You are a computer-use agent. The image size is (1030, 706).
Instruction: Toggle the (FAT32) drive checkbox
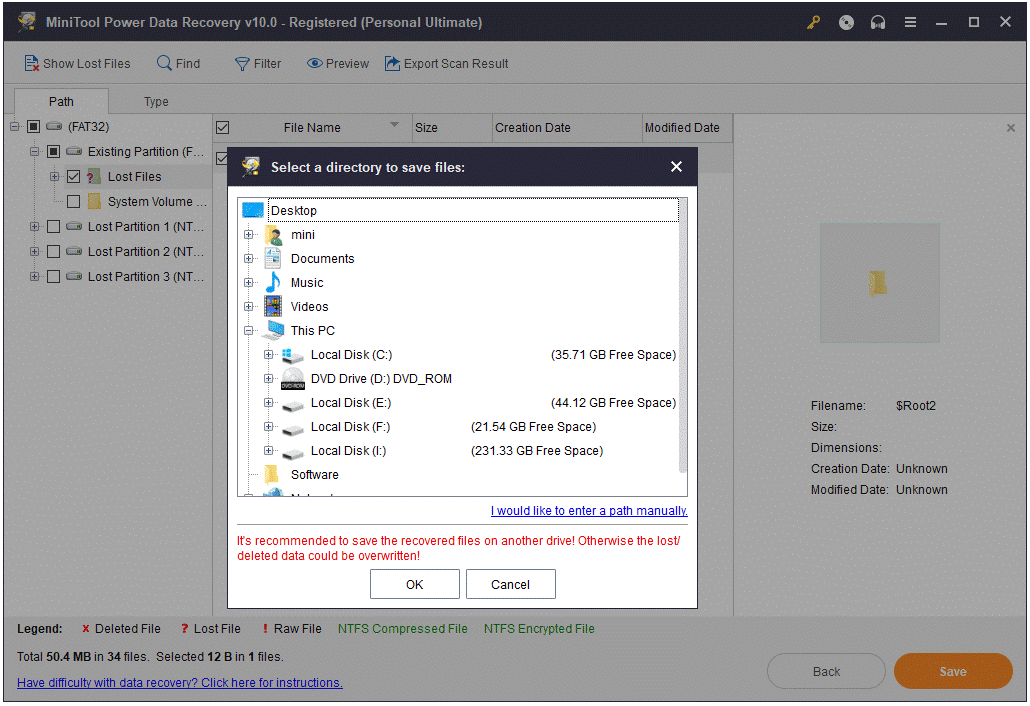coord(34,126)
